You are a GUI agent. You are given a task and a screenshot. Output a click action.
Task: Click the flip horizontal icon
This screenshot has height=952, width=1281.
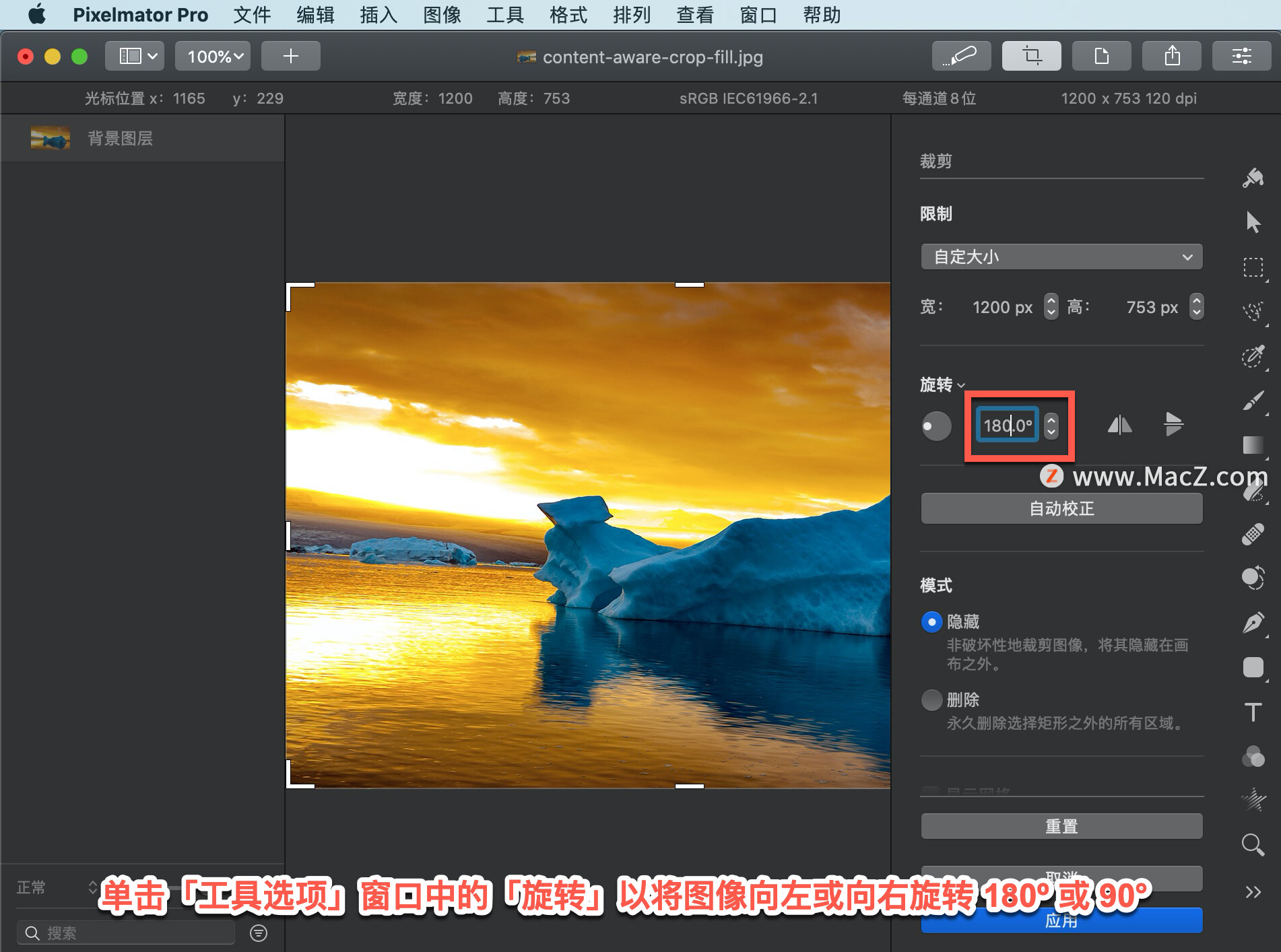pos(1119,425)
